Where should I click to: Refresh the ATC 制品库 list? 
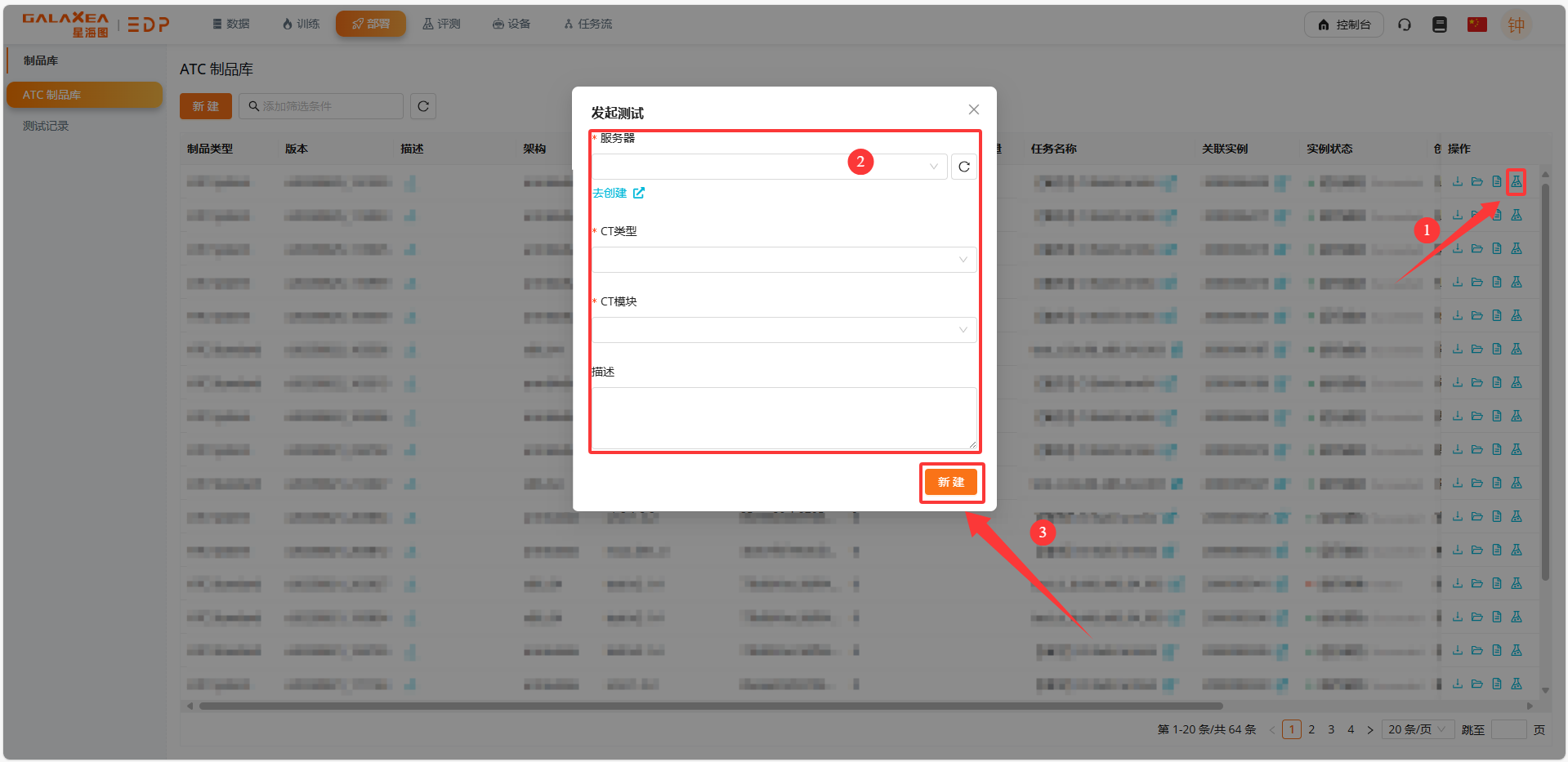423,106
